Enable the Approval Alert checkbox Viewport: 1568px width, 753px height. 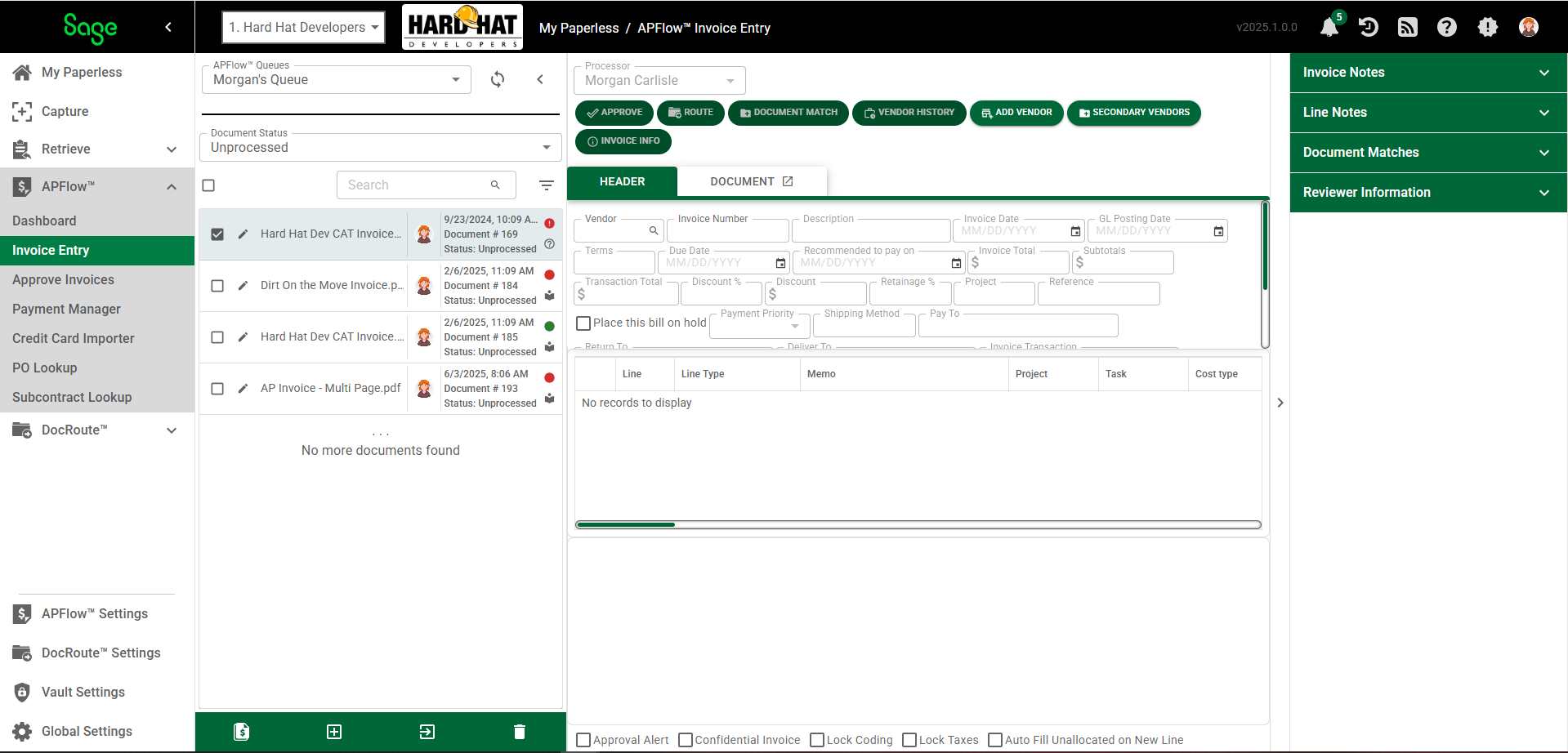[x=583, y=740]
